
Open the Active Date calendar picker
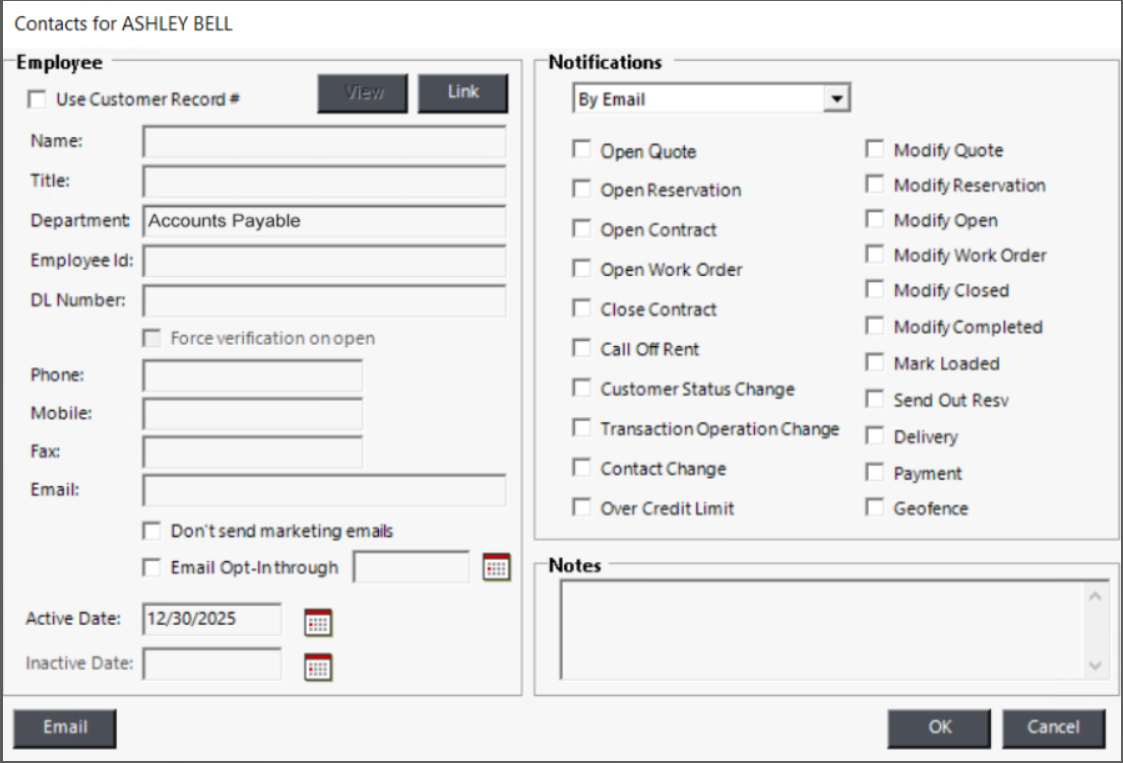point(317,621)
